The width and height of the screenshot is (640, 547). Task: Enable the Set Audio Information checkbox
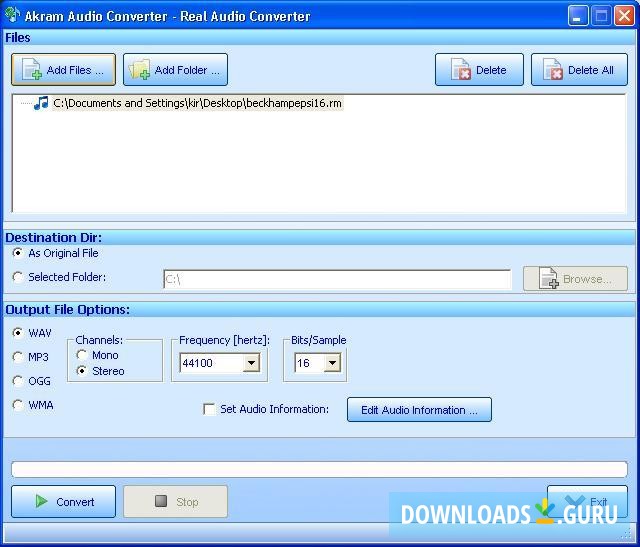point(209,409)
